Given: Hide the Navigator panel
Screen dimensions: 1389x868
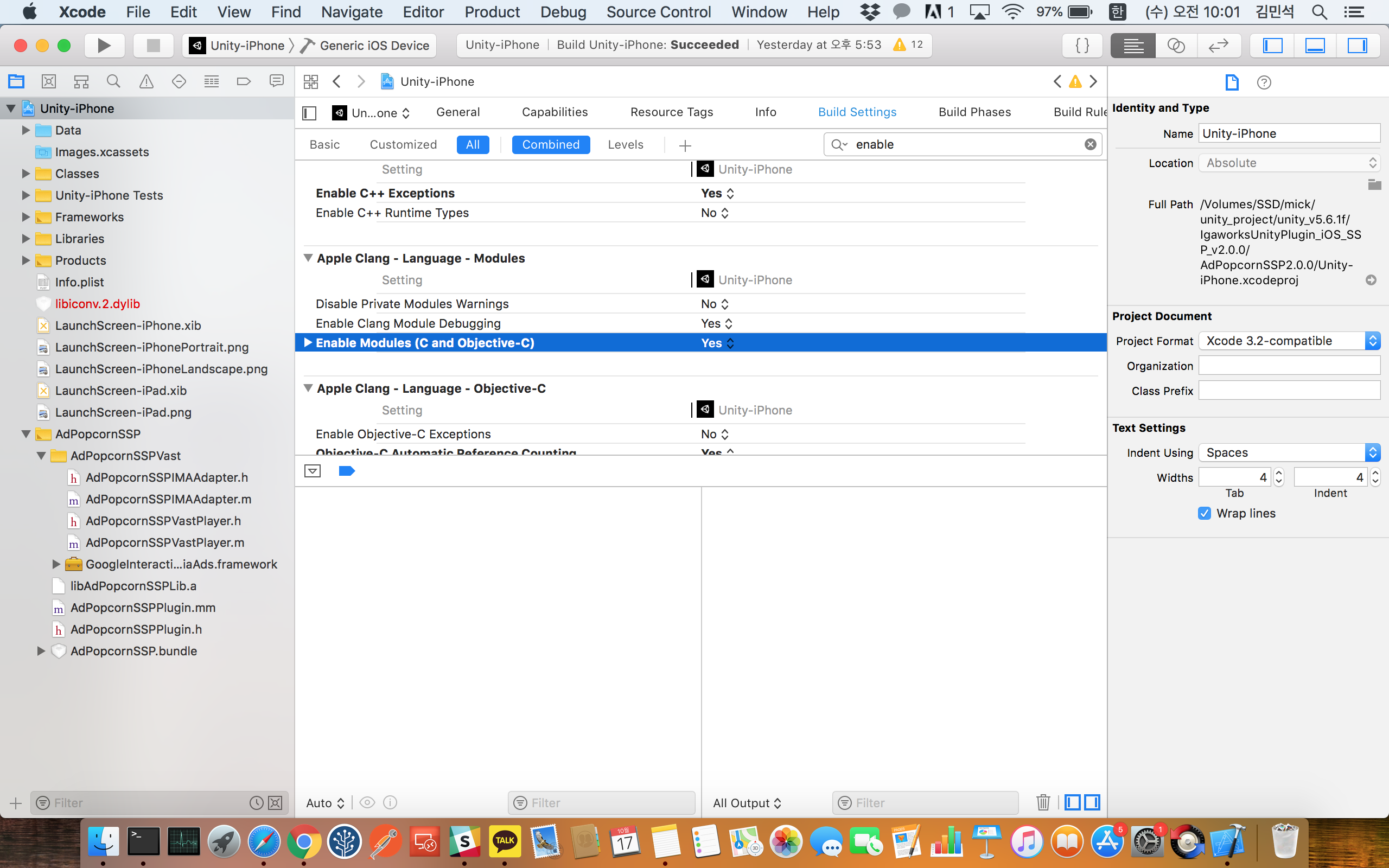Looking at the screenshot, I should [x=1272, y=46].
